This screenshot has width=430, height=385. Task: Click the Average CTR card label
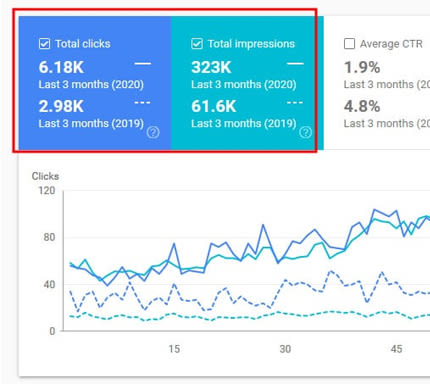(391, 44)
